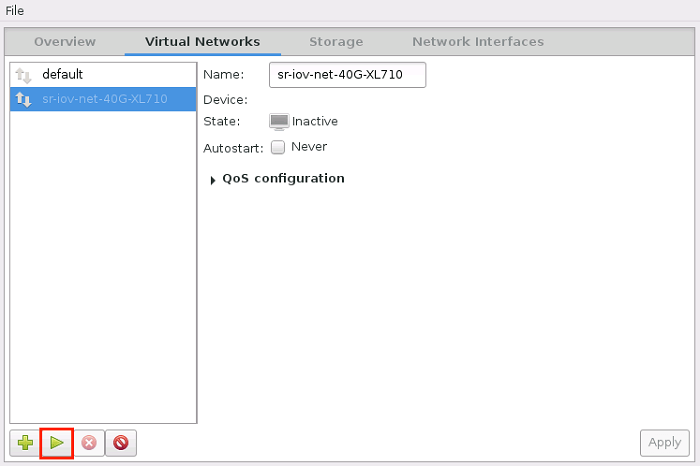Click the arrows icon beside sr-iov-net-40G-XL710

point(25,99)
